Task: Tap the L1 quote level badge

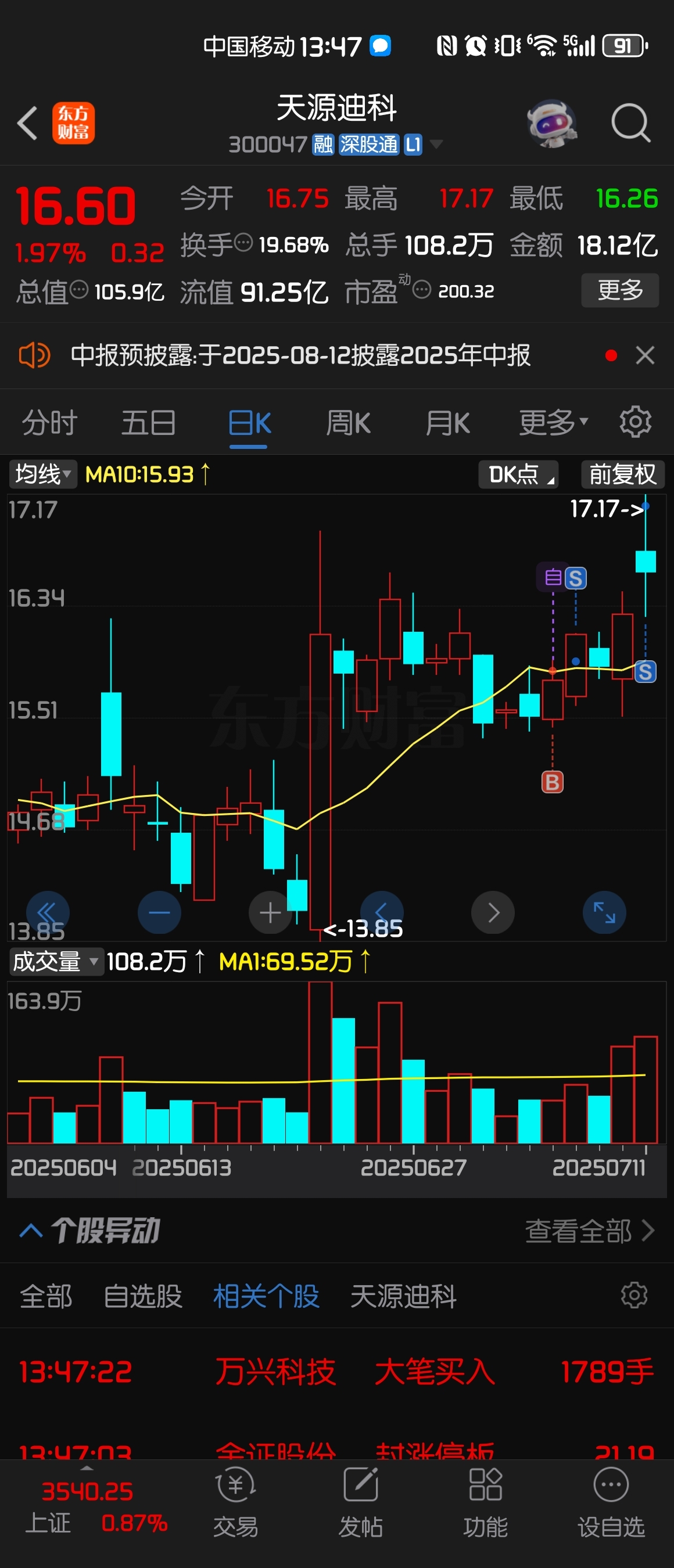Action: (413, 144)
